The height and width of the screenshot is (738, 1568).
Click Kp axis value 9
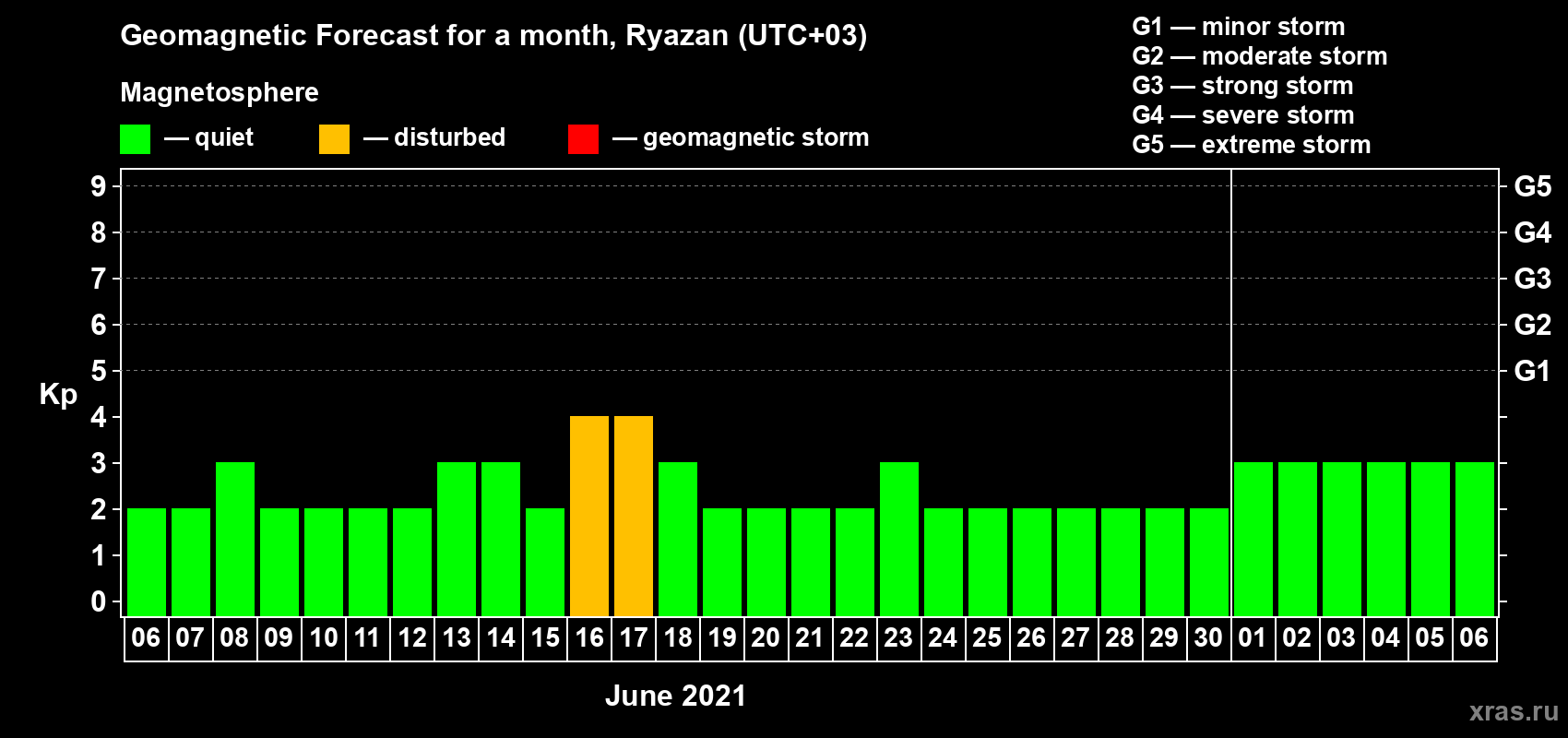tap(99, 186)
